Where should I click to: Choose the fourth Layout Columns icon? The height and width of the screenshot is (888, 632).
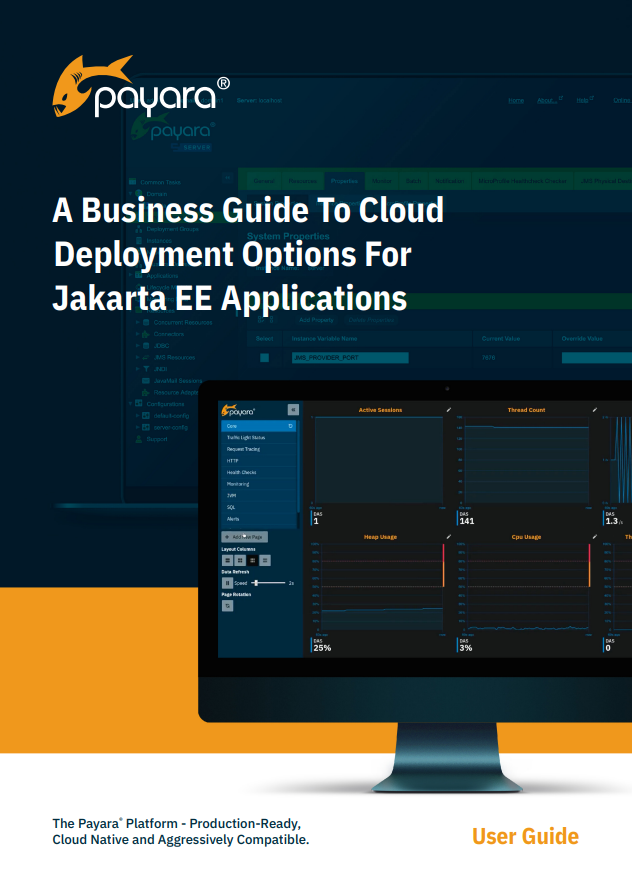[x=266, y=561]
